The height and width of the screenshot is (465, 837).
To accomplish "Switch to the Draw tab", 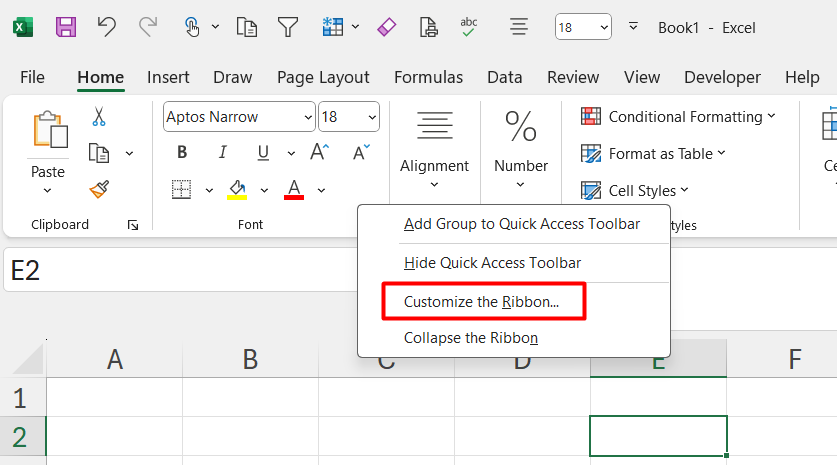I will tap(232, 77).
